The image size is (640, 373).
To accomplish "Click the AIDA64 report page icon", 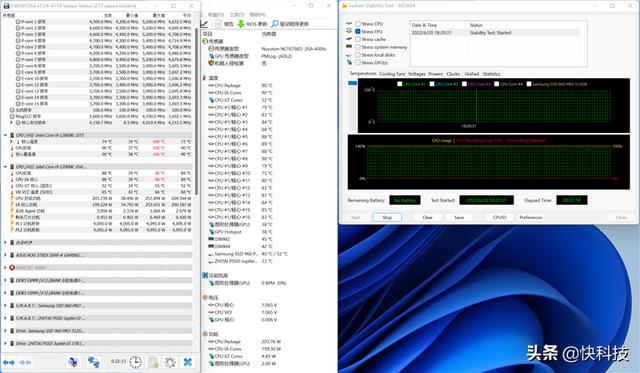I will (x=218, y=24).
